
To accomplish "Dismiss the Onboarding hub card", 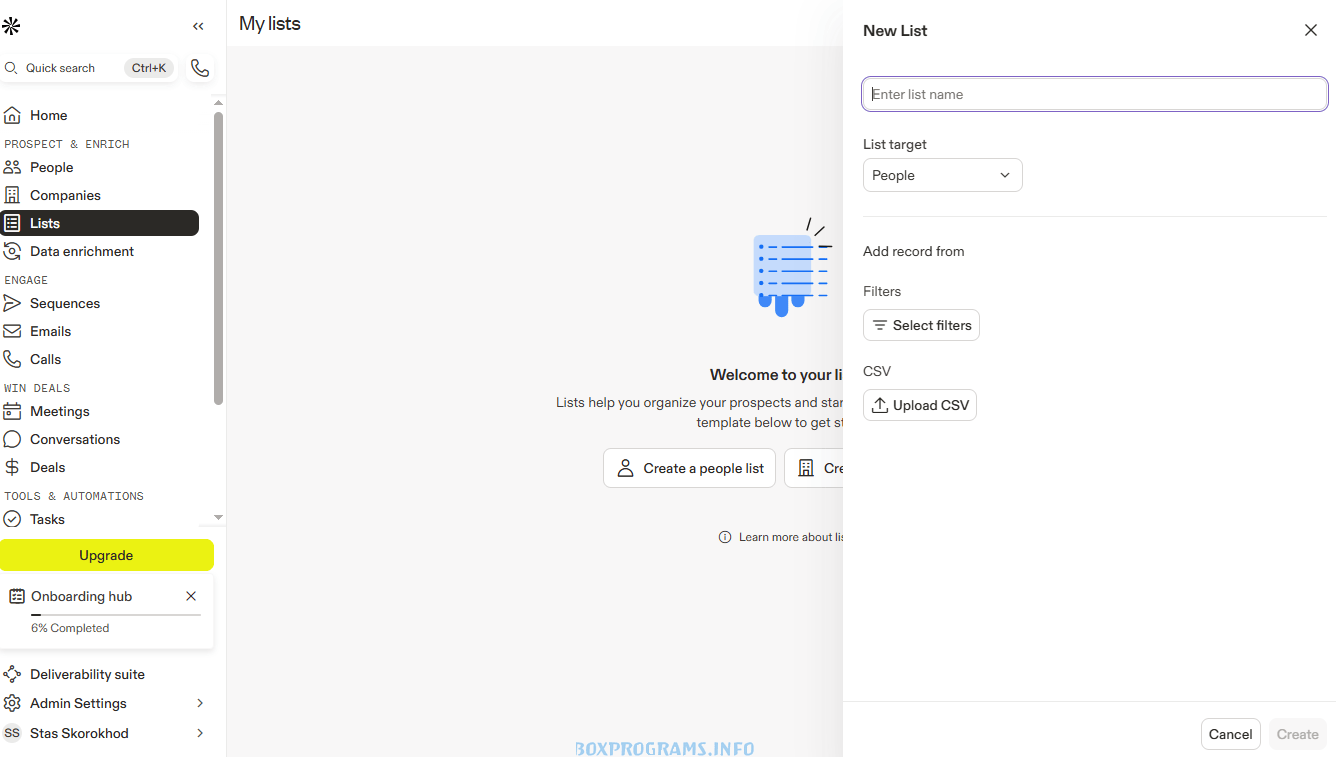I will (191, 596).
